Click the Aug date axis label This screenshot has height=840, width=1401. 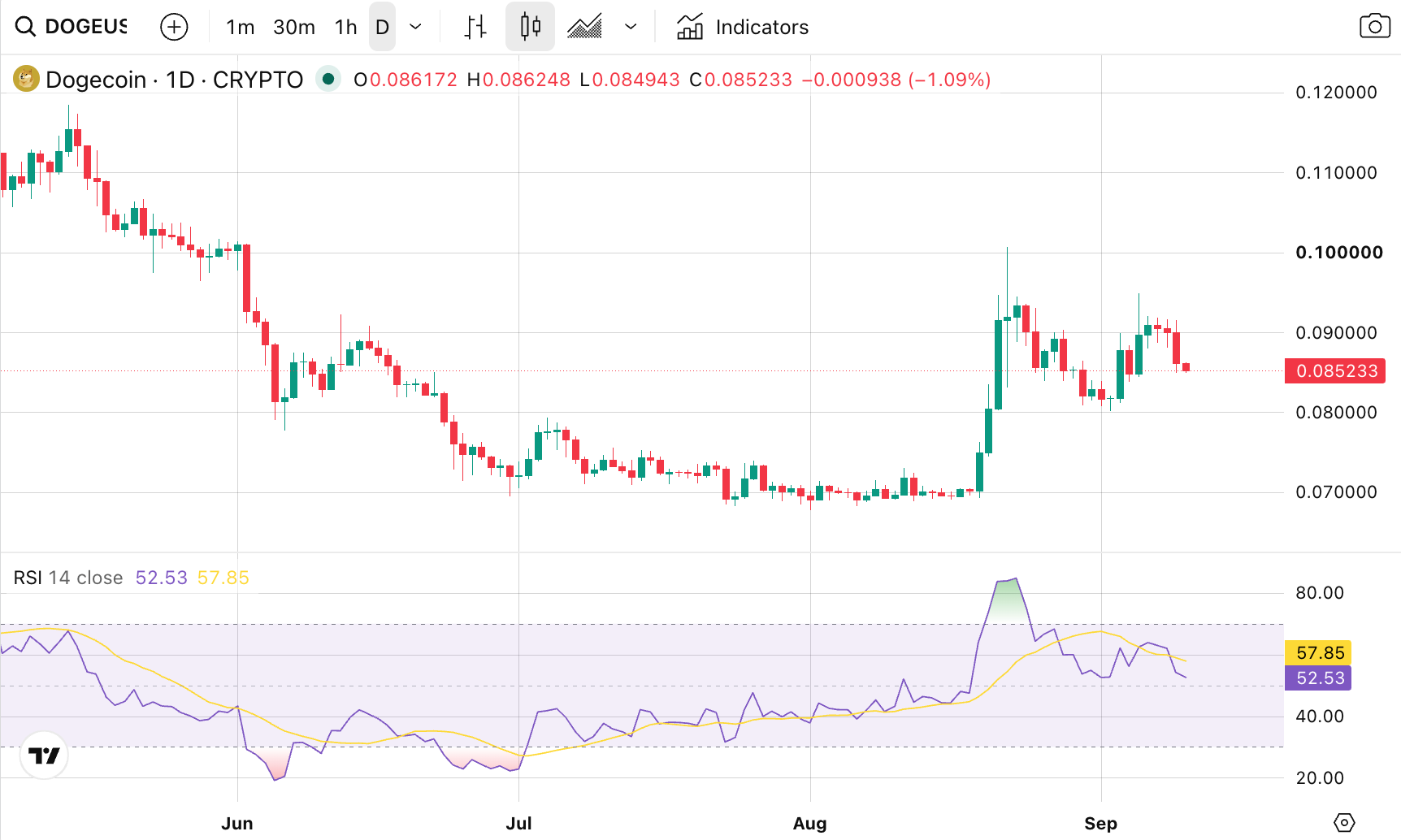point(809,823)
